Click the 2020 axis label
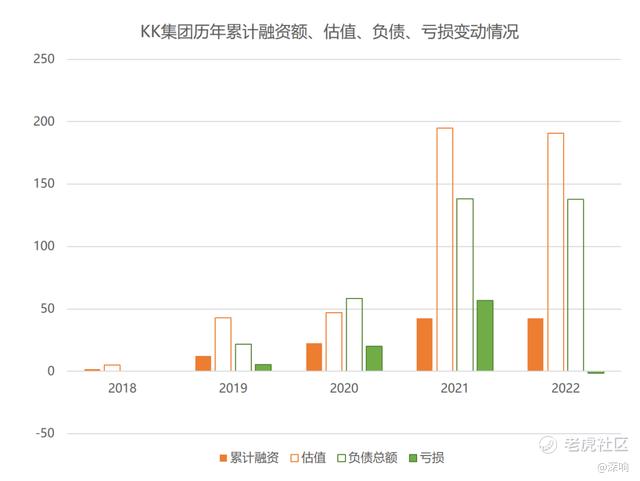The width and height of the screenshot is (640, 481). [344, 388]
